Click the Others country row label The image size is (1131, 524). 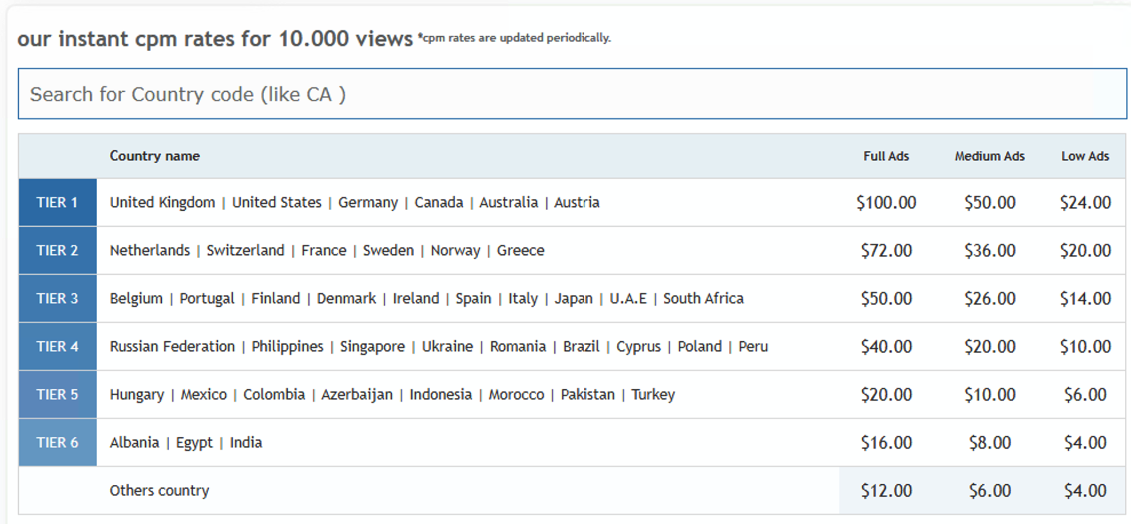point(159,491)
